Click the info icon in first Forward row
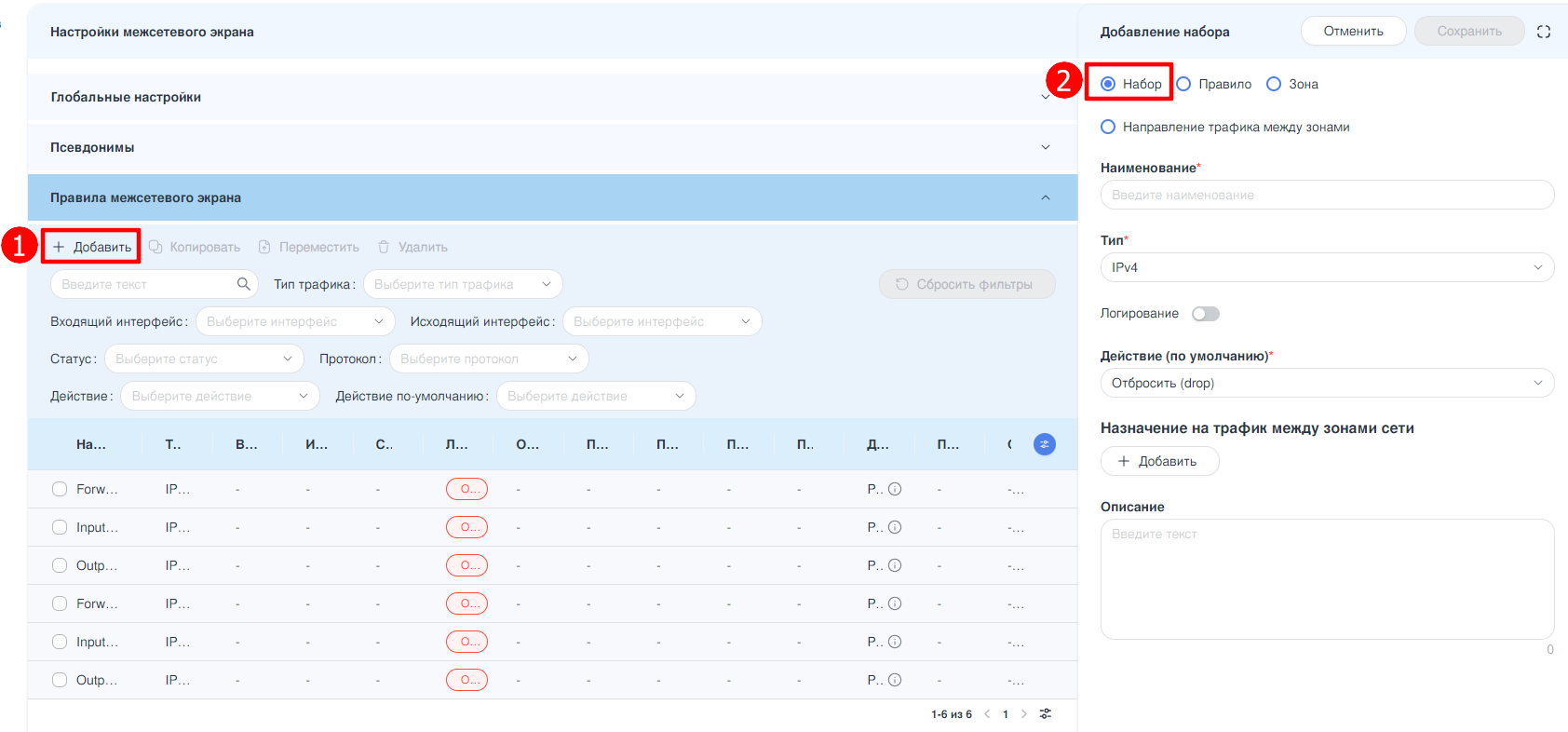1568x732 pixels. click(895, 489)
